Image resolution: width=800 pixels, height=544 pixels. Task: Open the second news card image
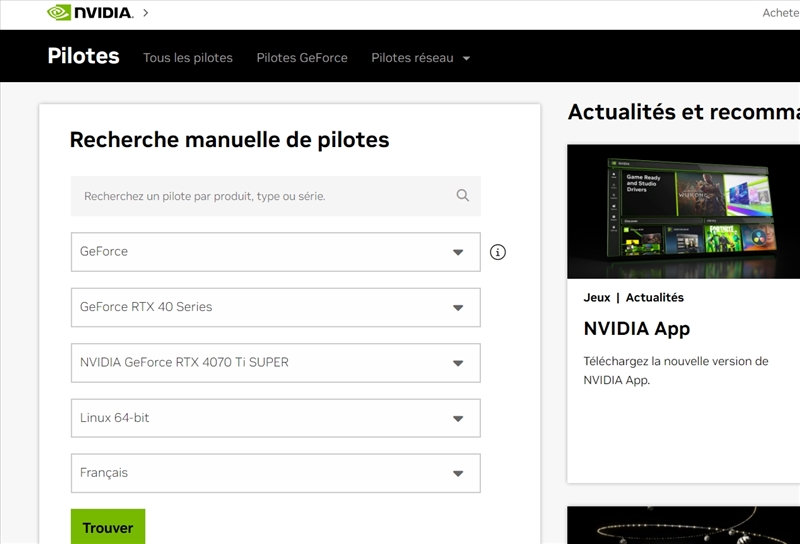(x=683, y=525)
